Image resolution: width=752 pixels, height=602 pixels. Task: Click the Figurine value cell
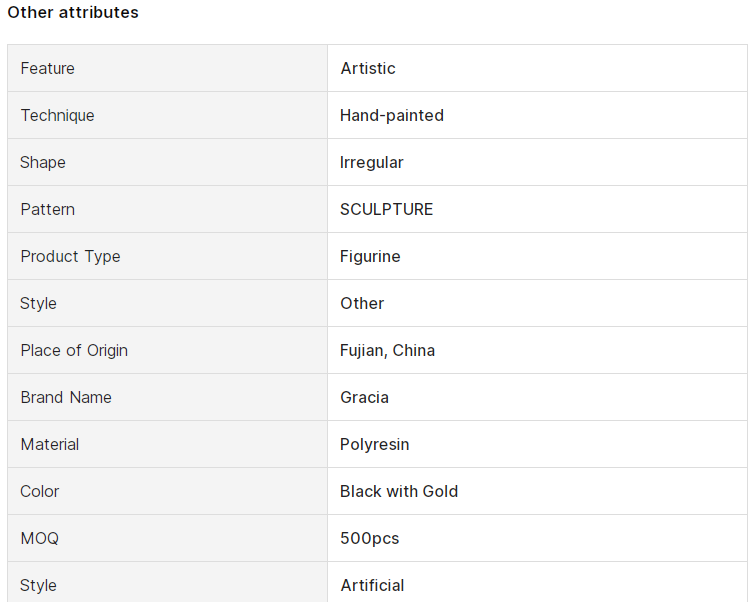click(537, 256)
